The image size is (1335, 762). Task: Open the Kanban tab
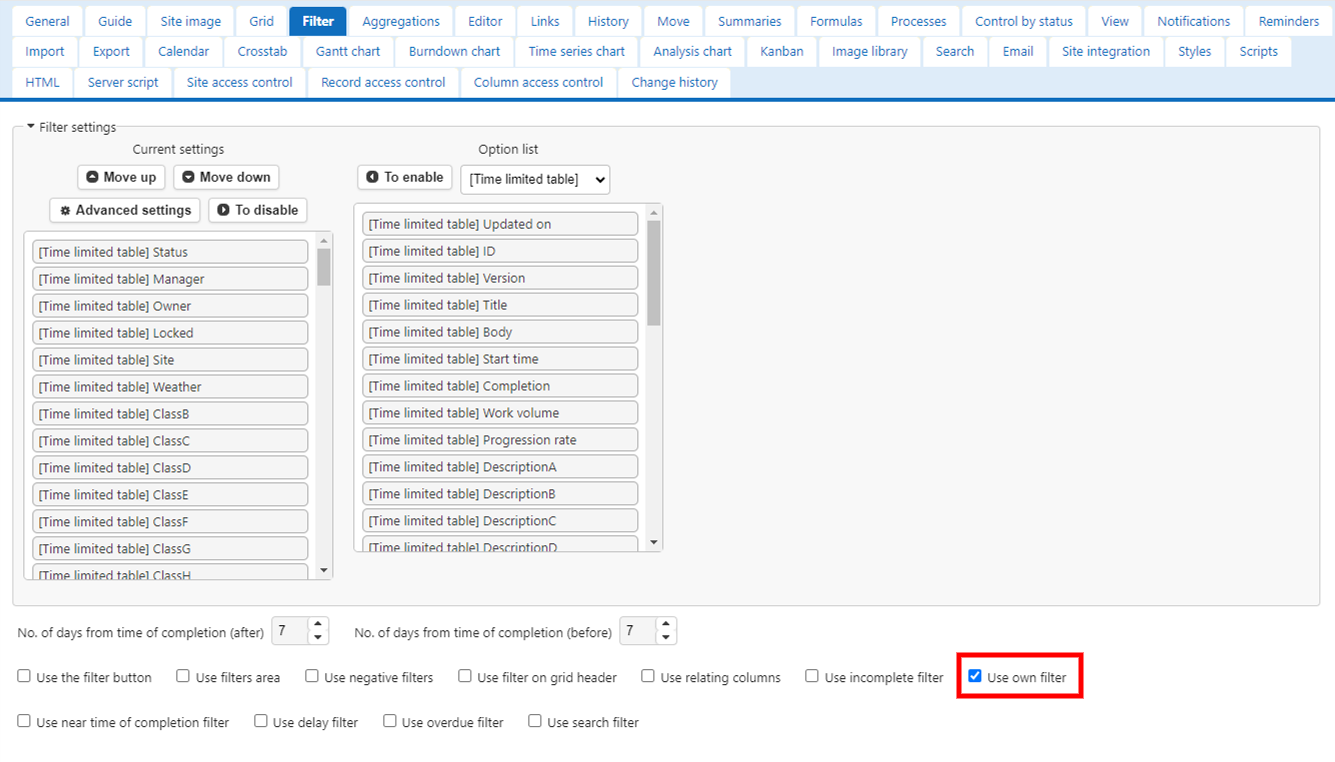pos(782,51)
